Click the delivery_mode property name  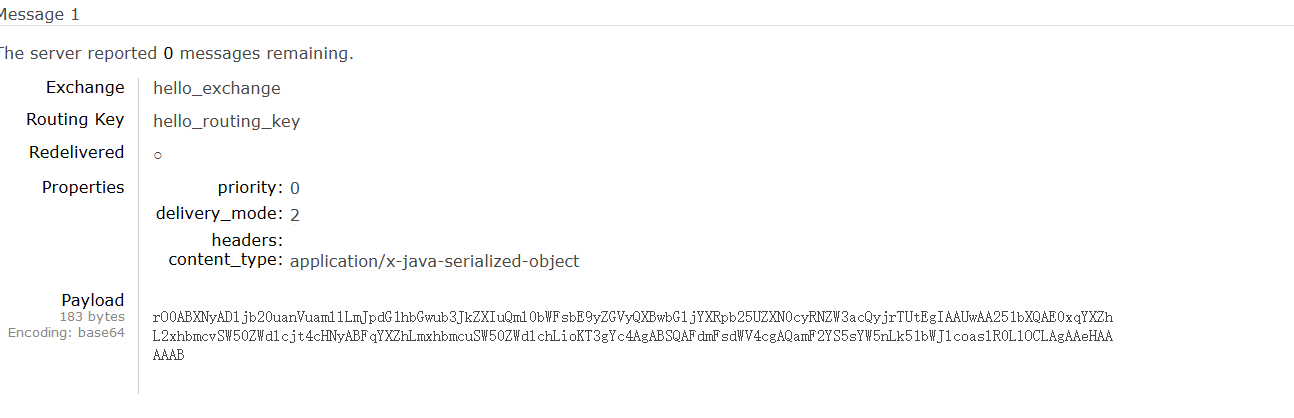(219, 213)
